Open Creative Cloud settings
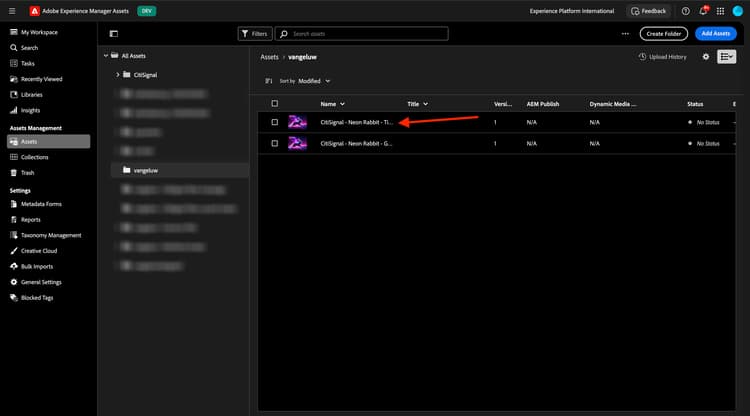 pos(39,251)
